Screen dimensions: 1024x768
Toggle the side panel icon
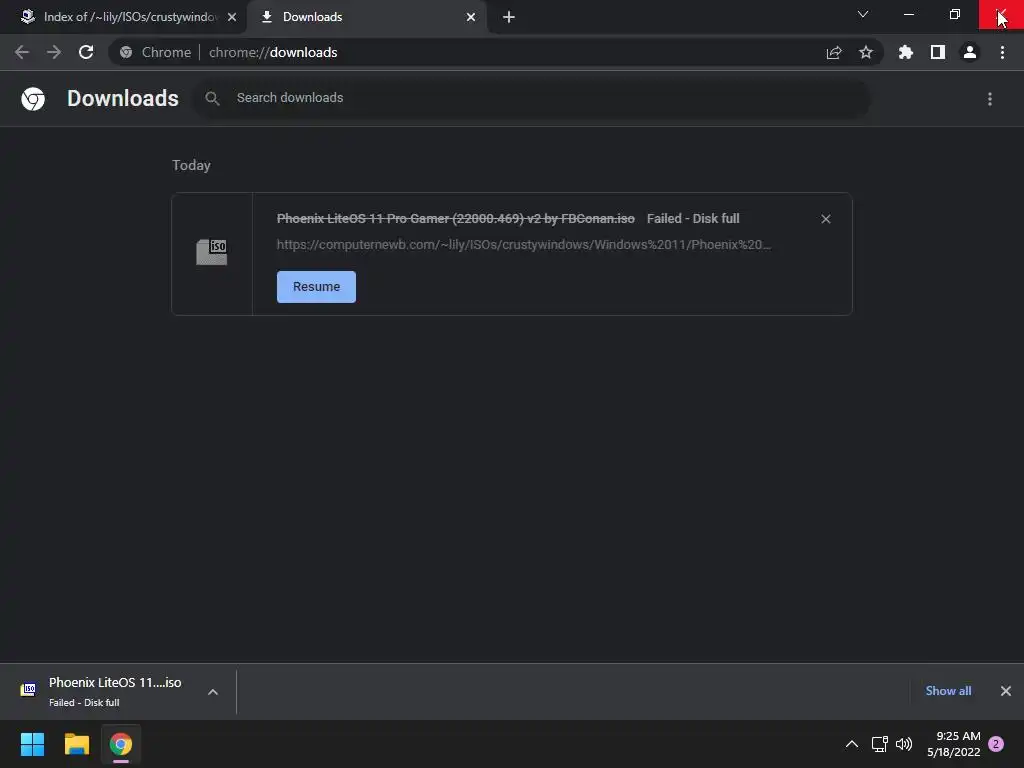click(938, 52)
